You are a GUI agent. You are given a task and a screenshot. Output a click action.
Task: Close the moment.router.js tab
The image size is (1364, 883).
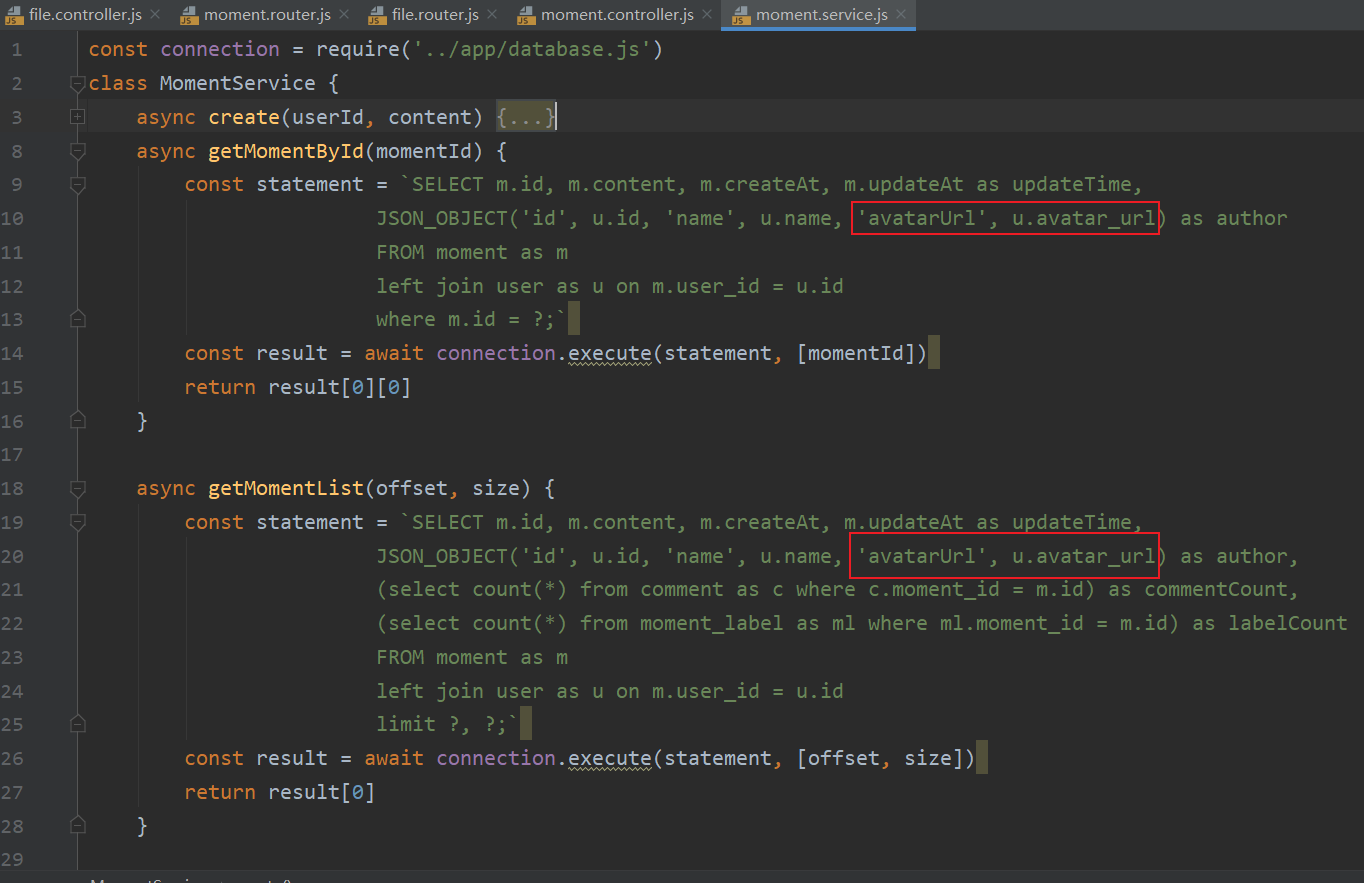coord(344,15)
